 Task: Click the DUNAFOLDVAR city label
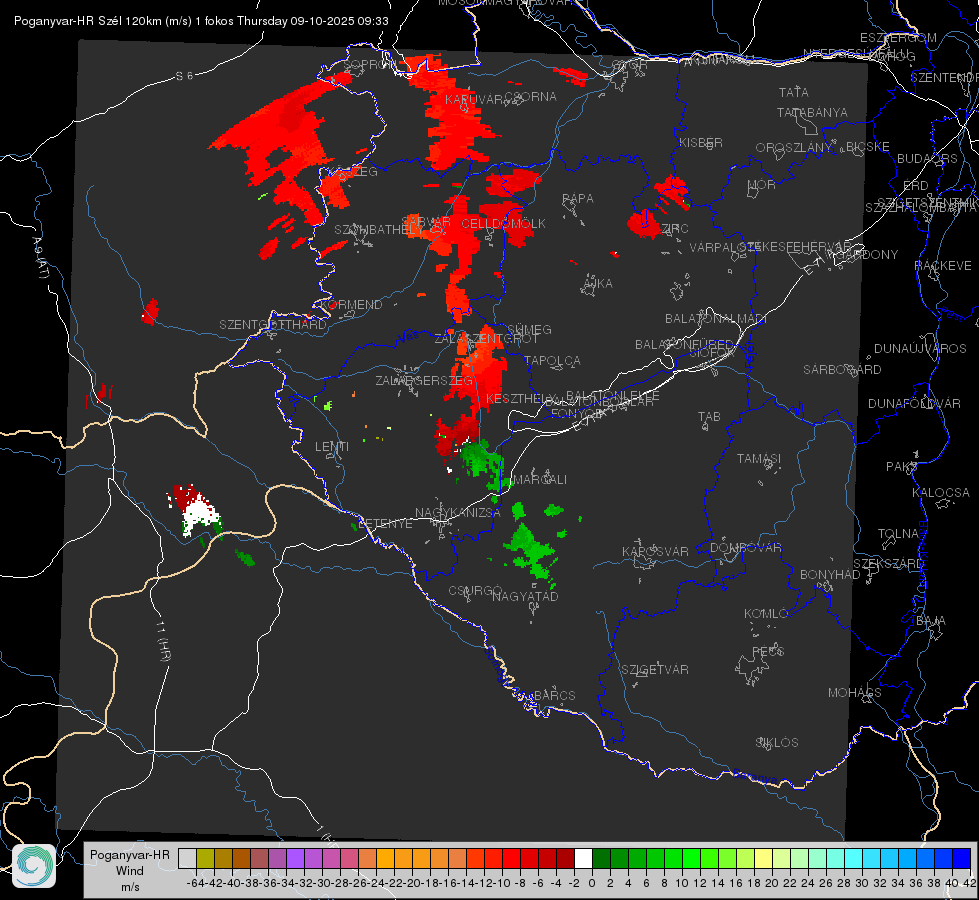pos(914,403)
